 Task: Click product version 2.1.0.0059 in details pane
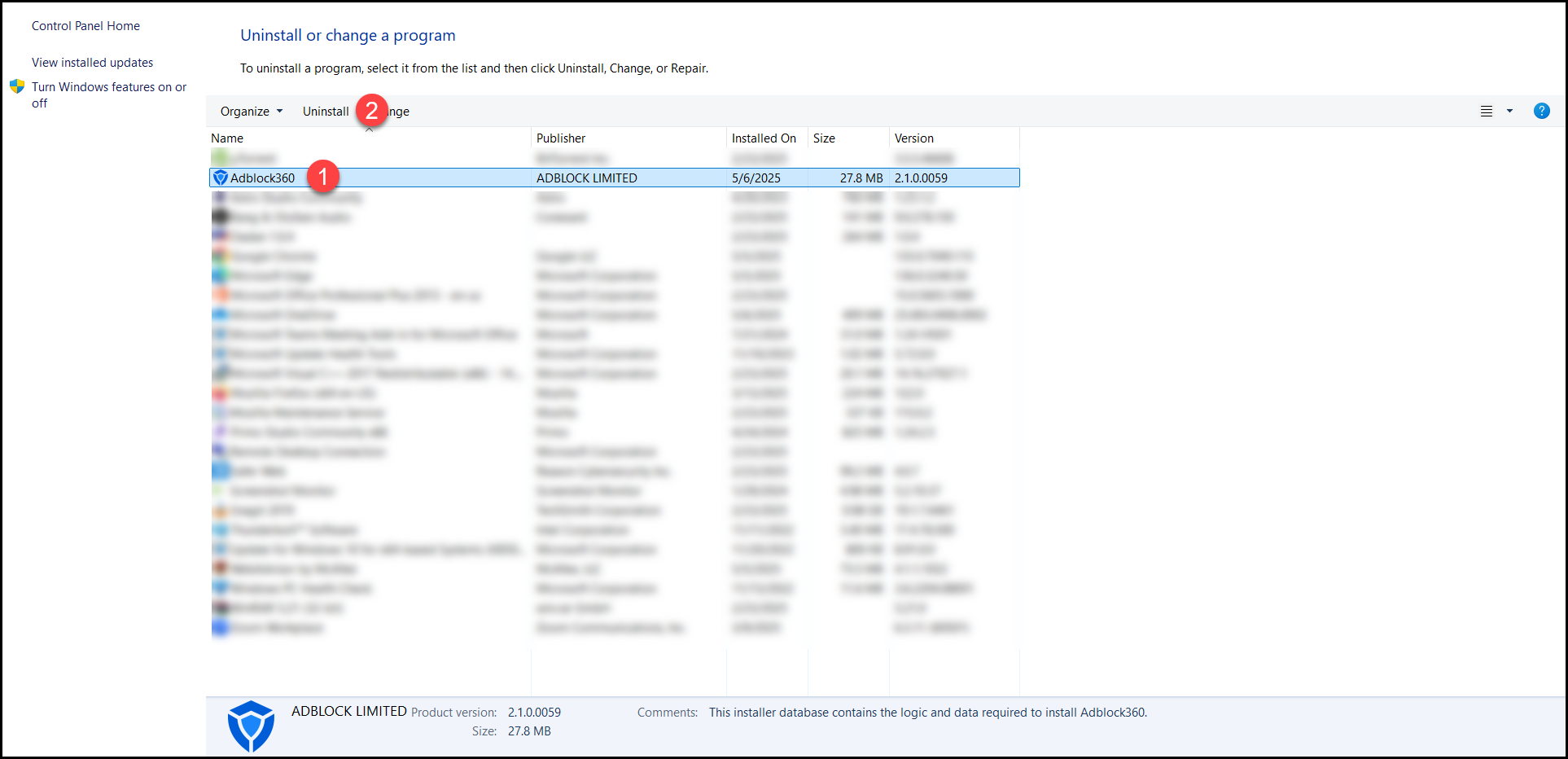pos(534,713)
